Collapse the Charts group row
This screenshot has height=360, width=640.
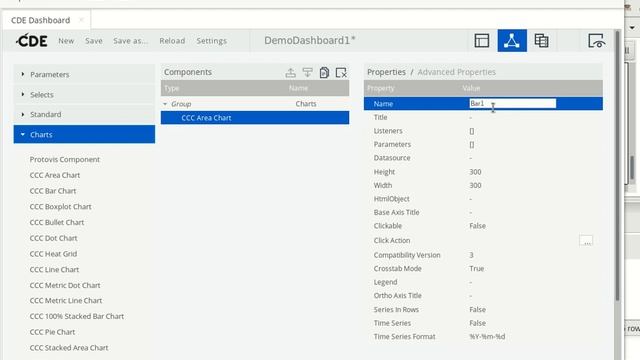click(165, 104)
